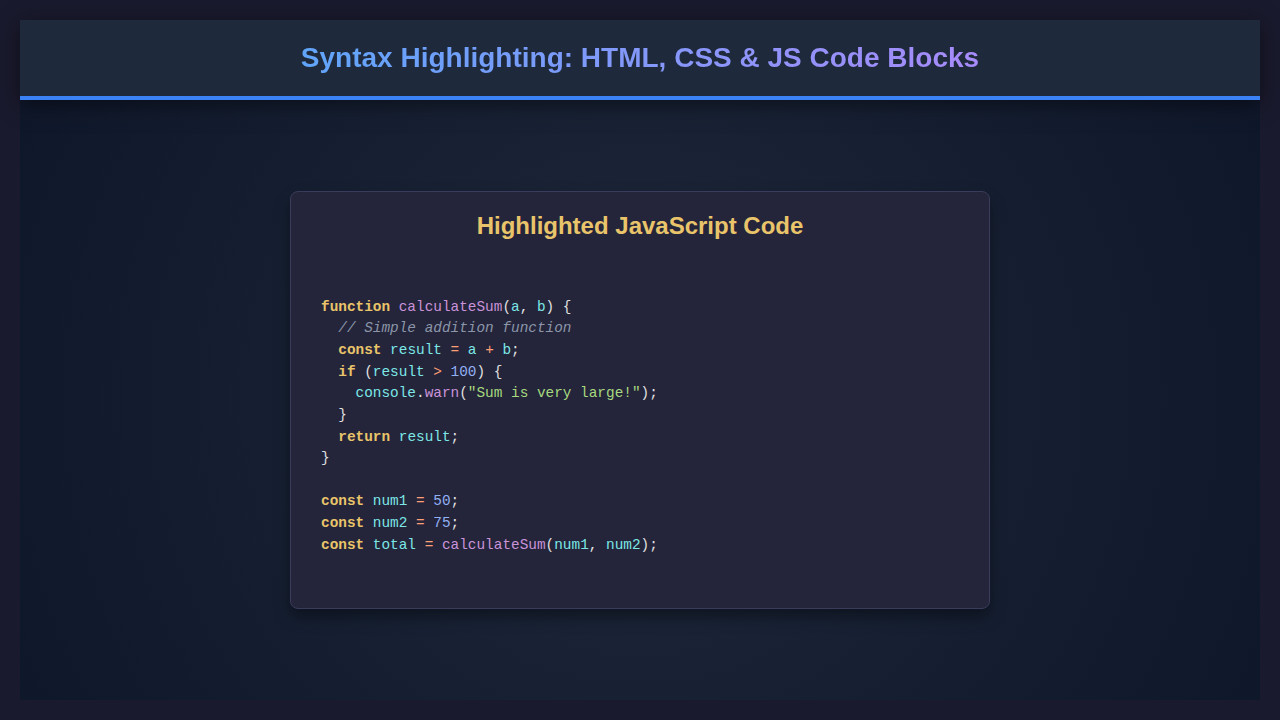Click the function keyword in the code
This screenshot has width=1280, height=720.
click(355, 306)
